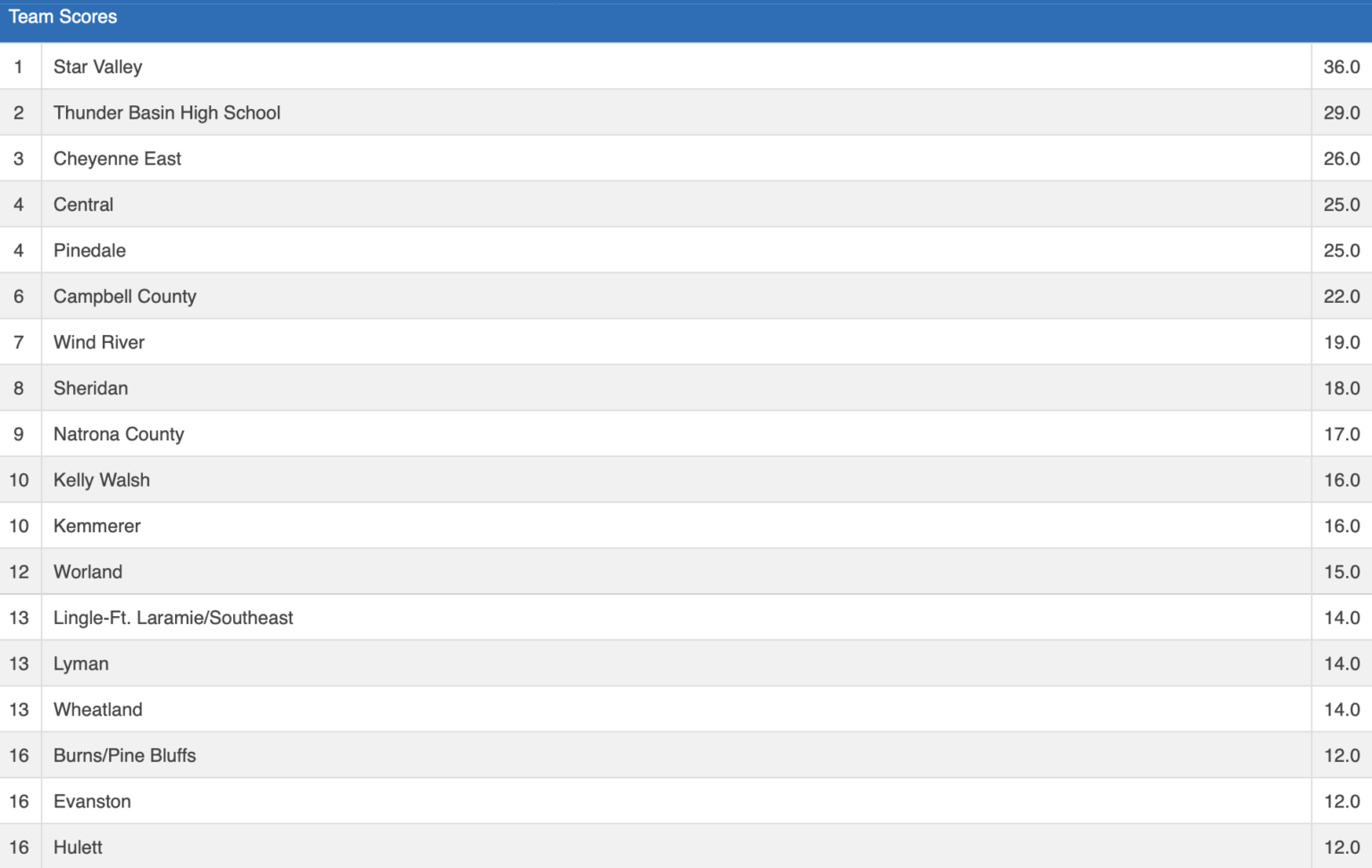The image size is (1372, 868).
Task: Click the Team Scores header
Action: tap(63, 17)
